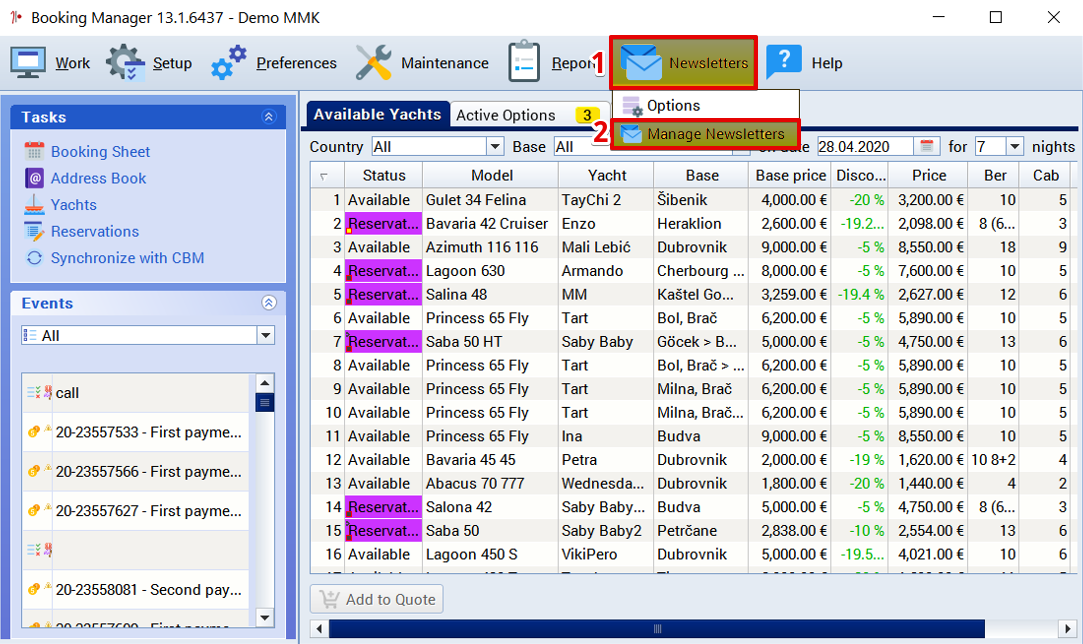Switch to the Available Yachts tab
Viewport: 1083px width, 644px height.
tap(377, 115)
